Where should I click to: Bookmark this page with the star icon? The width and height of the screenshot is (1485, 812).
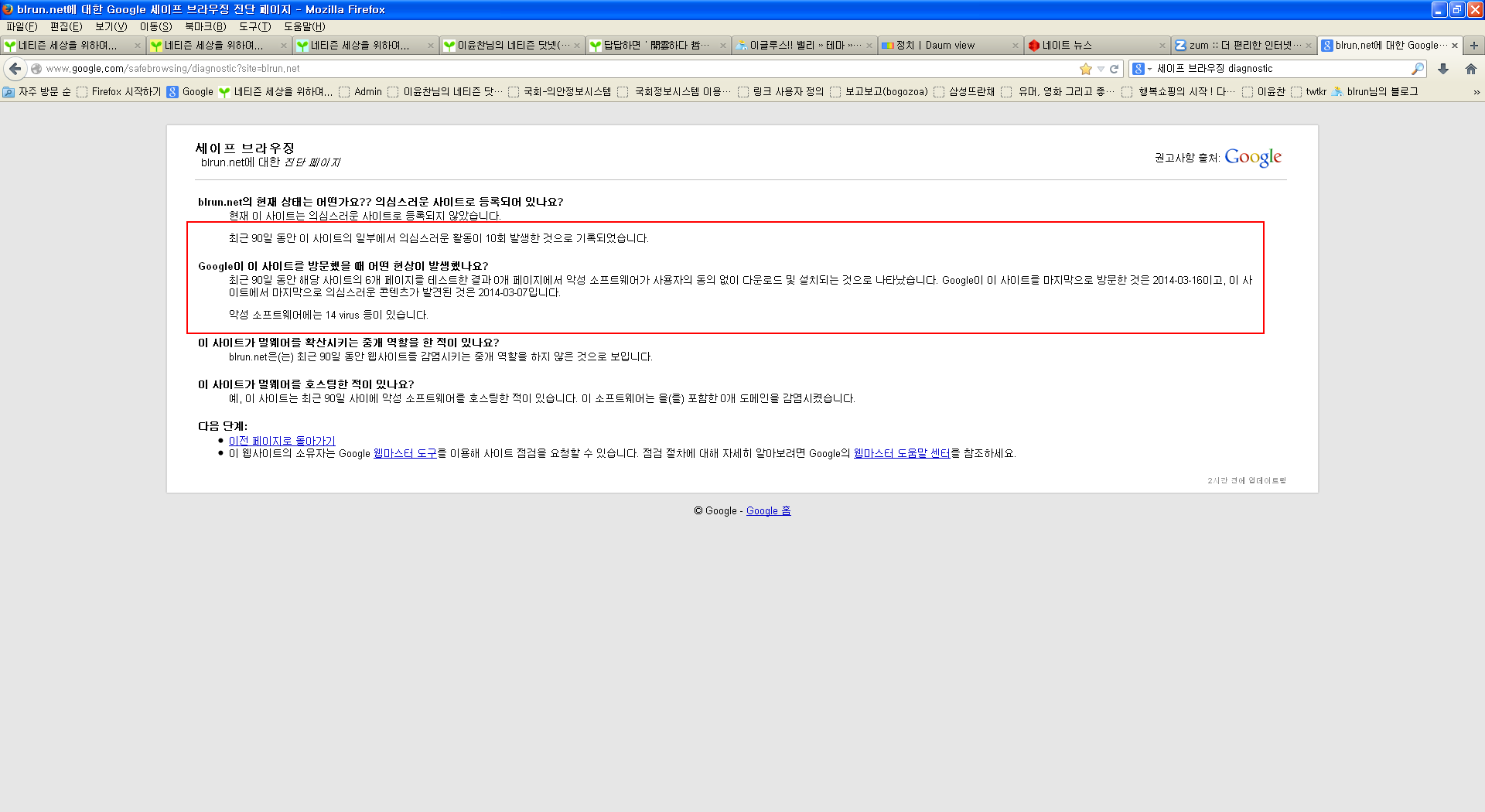pyautogui.click(x=1086, y=69)
